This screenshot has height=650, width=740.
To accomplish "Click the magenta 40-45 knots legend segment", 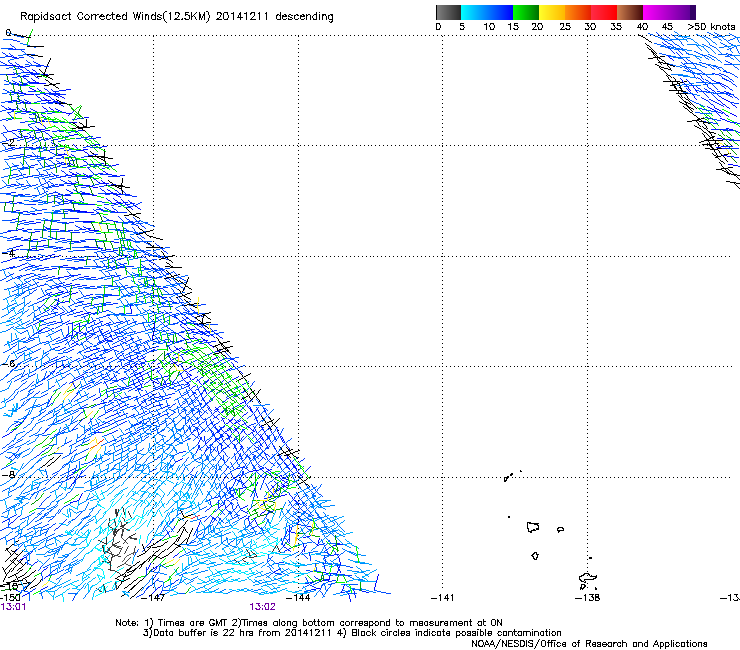I will coord(656,12).
